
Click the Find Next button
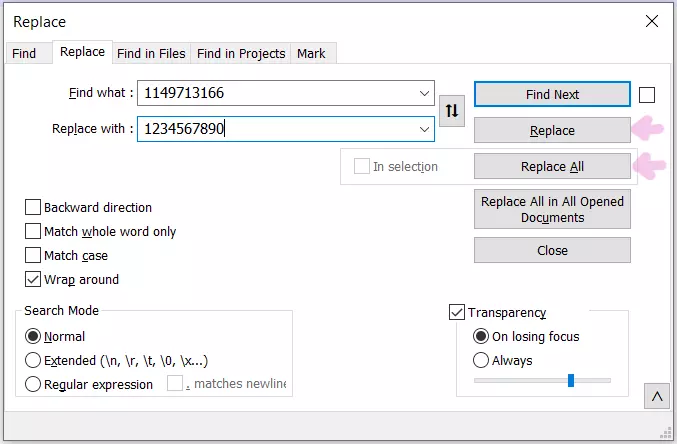point(552,94)
